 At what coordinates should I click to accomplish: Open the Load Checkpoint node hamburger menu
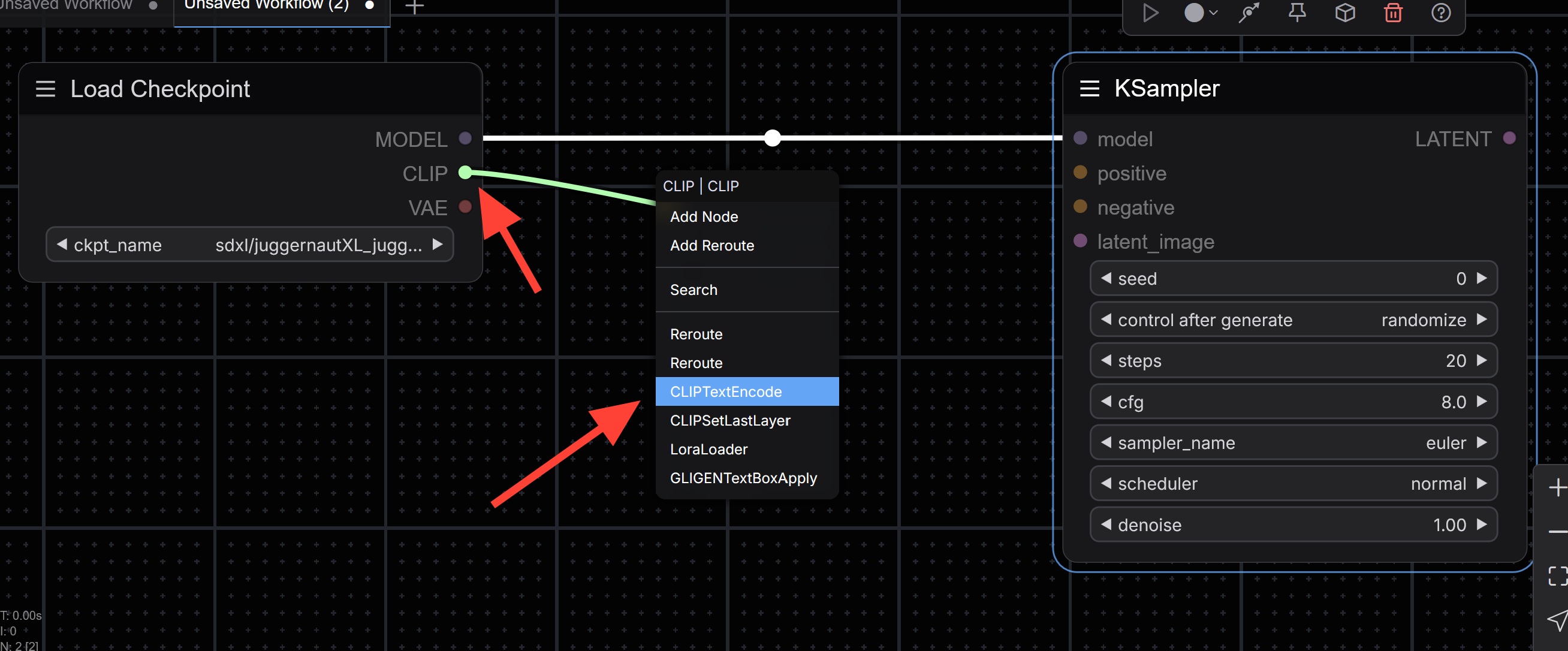click(46, 89)
